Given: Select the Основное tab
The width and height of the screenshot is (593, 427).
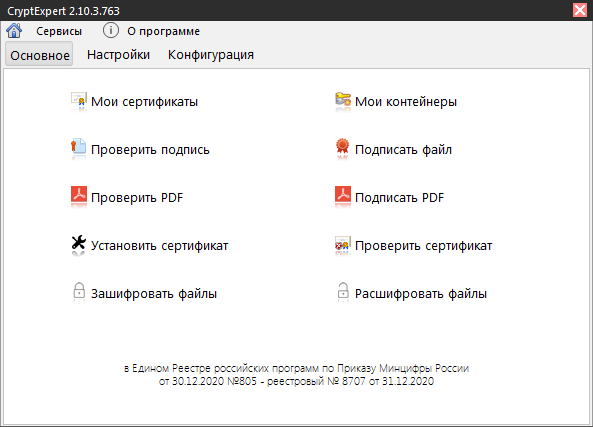Looking at the screenshot, I should pyautogui.click(x=39, y=54).
